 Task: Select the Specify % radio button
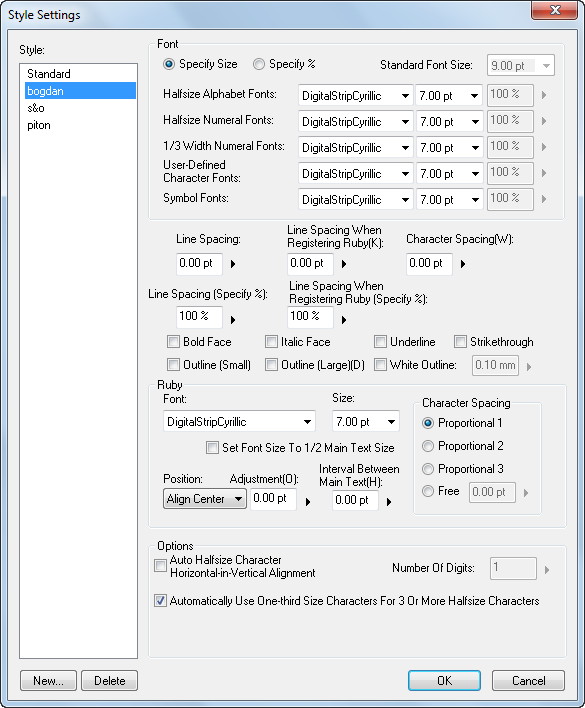pos(259,64)
